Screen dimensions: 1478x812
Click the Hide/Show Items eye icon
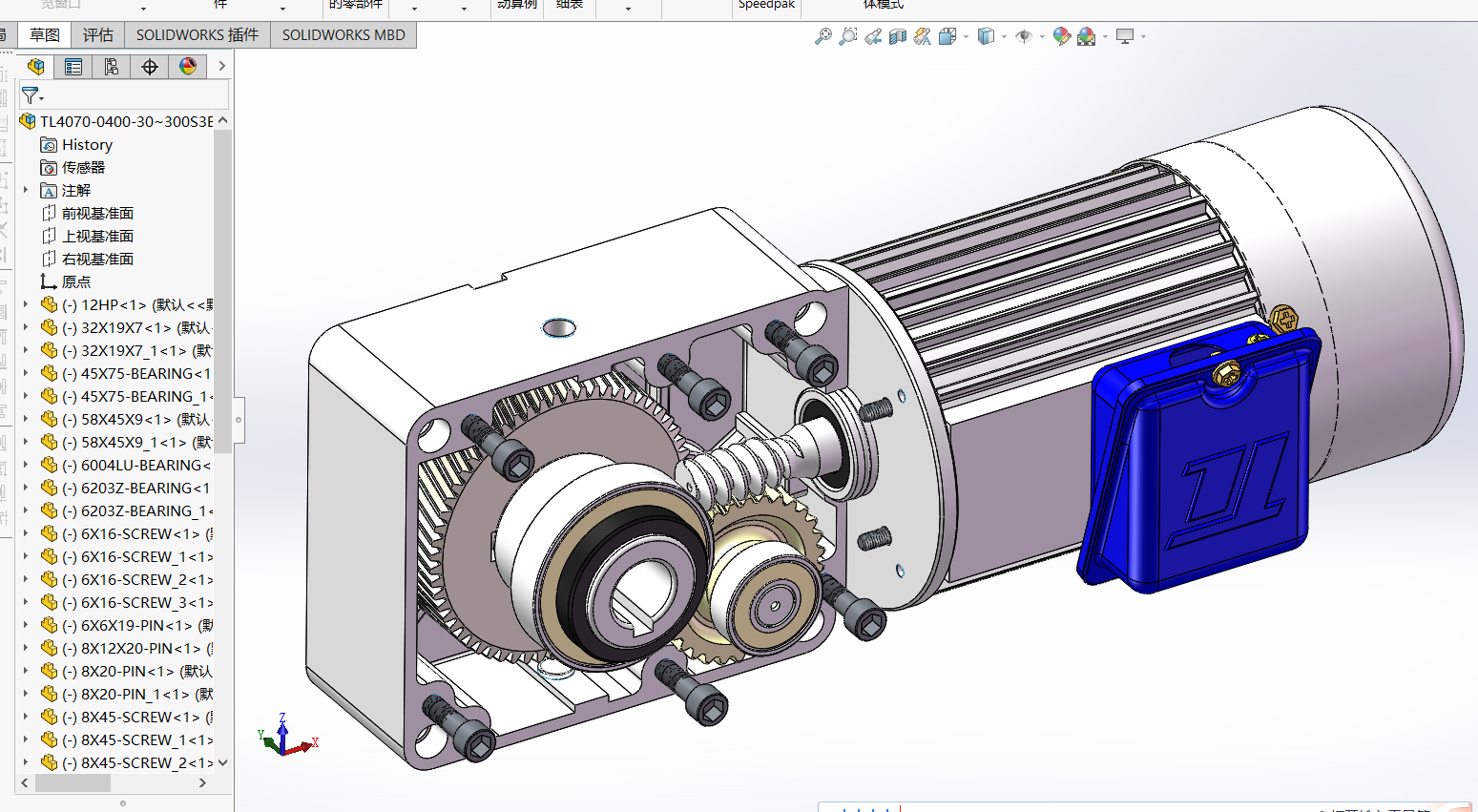[x=1024, y=36]
